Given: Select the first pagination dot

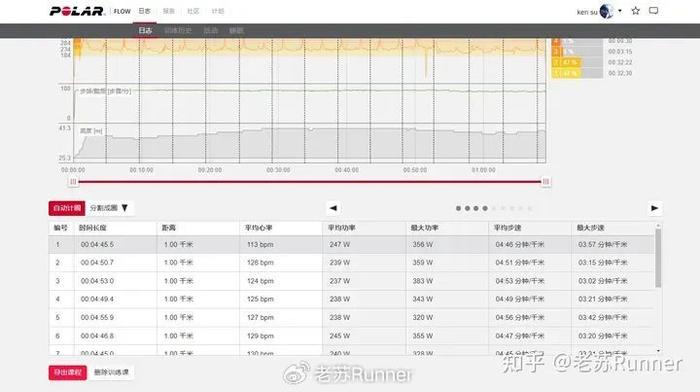Looking at the screenshot, I should [458, 209].
